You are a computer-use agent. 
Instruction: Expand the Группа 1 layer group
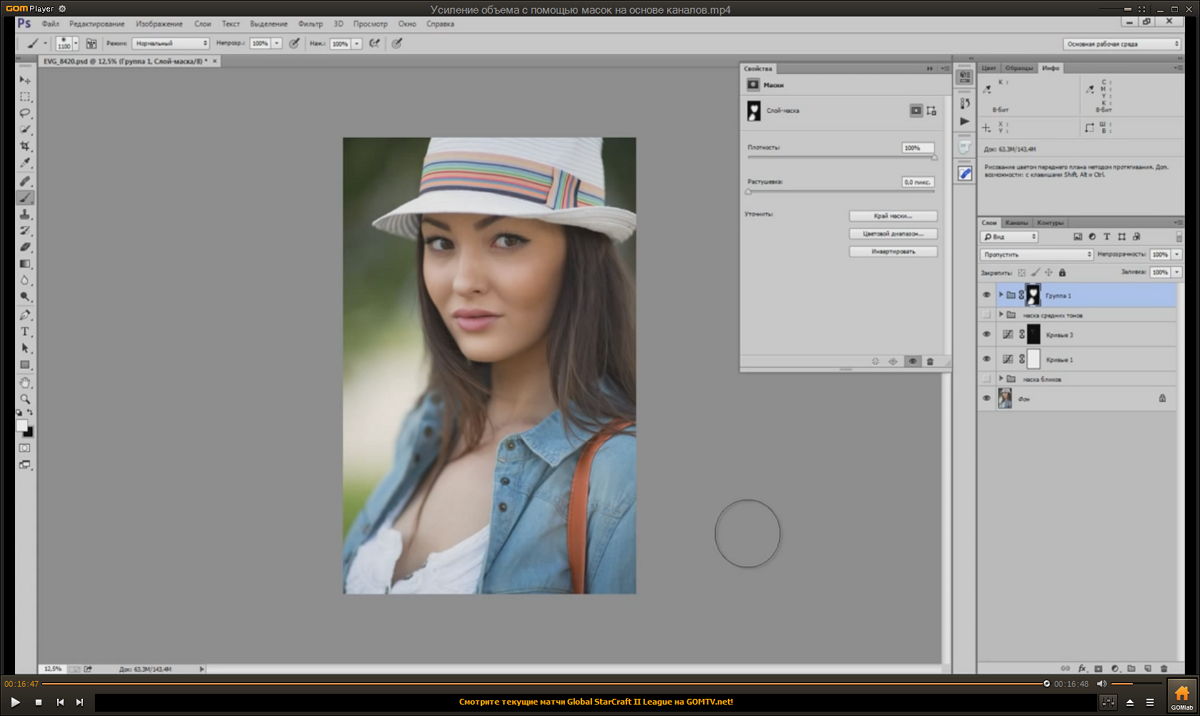point(1000,295)
